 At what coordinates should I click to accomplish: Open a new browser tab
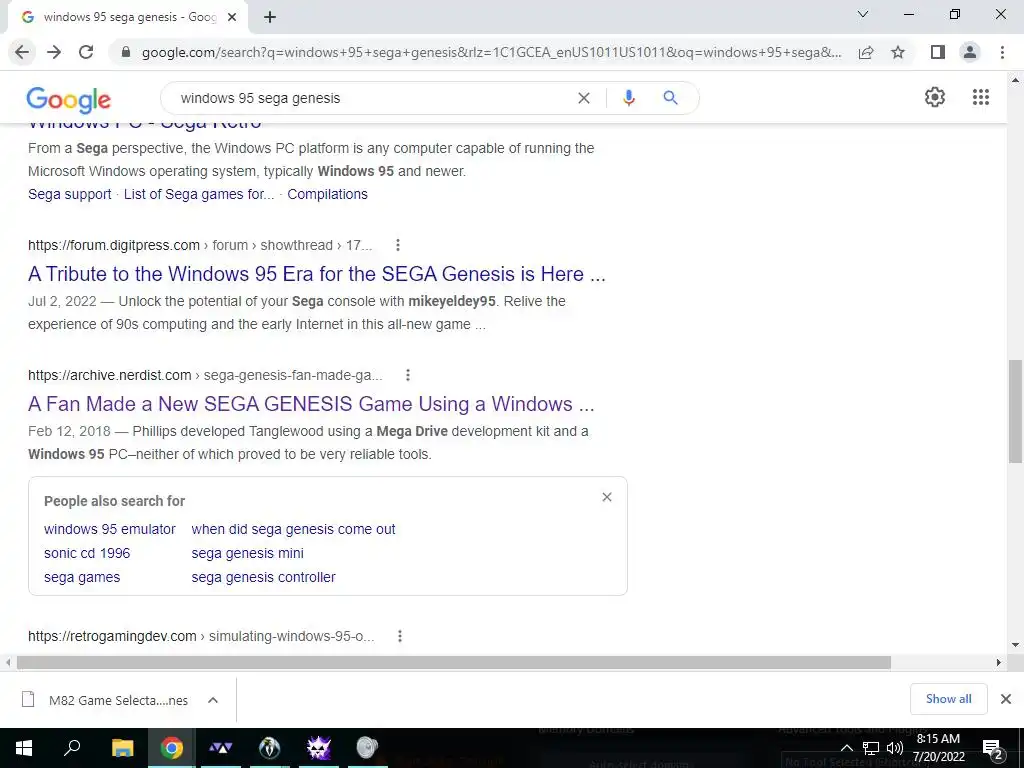pos(270,17)
